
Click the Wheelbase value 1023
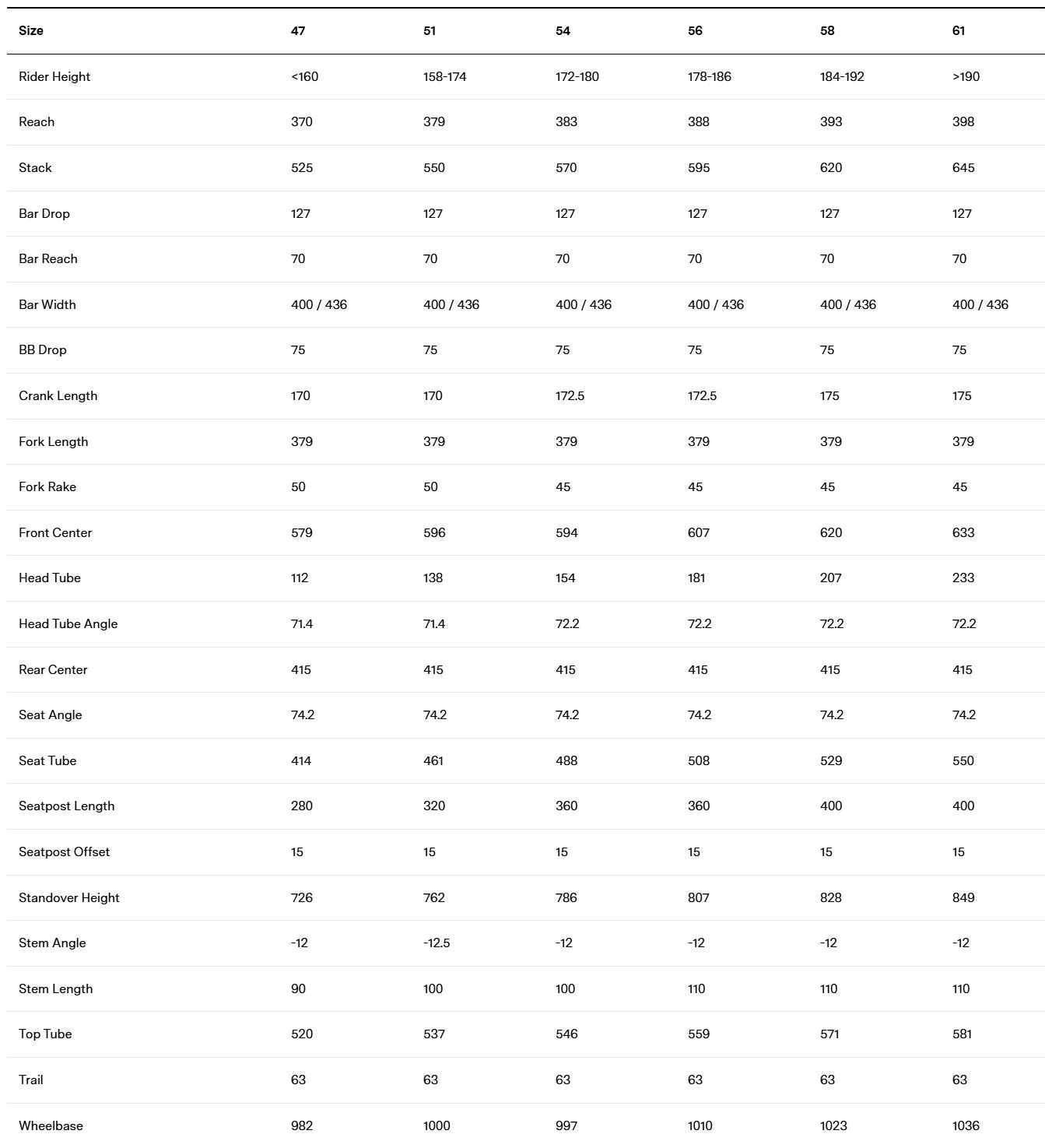click(833, 1125)
